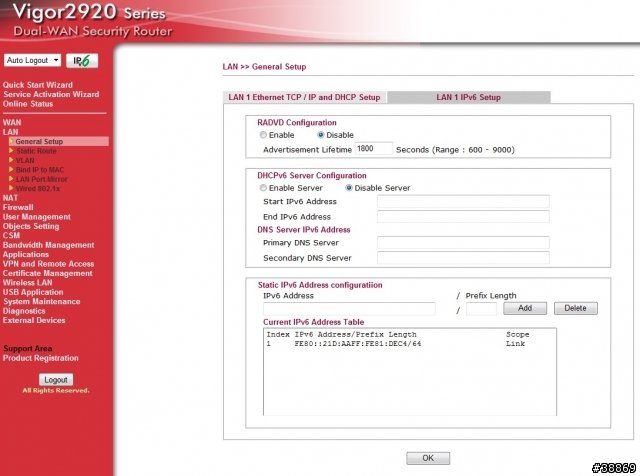640x476 pixels.
Task: Click the Add button
Action: (x=525, y=308)
